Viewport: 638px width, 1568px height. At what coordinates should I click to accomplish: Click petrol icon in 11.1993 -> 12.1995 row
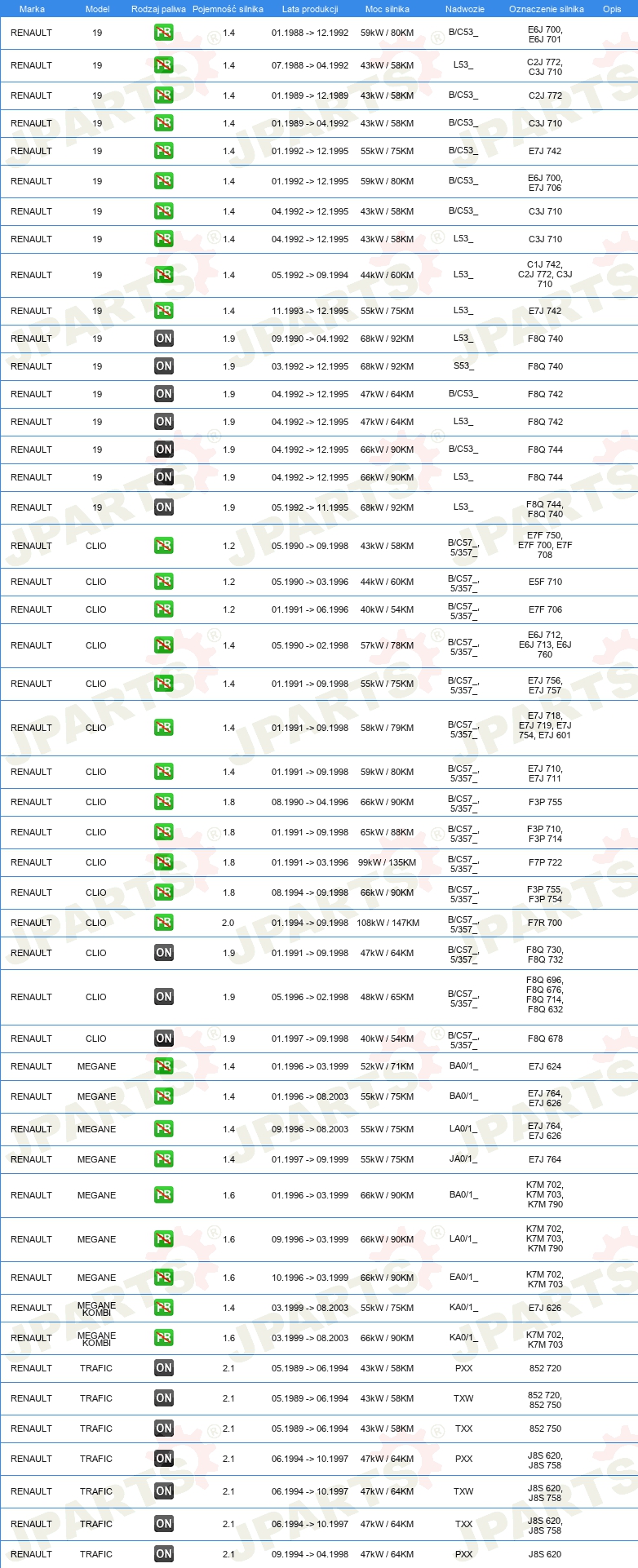(164, 311)
